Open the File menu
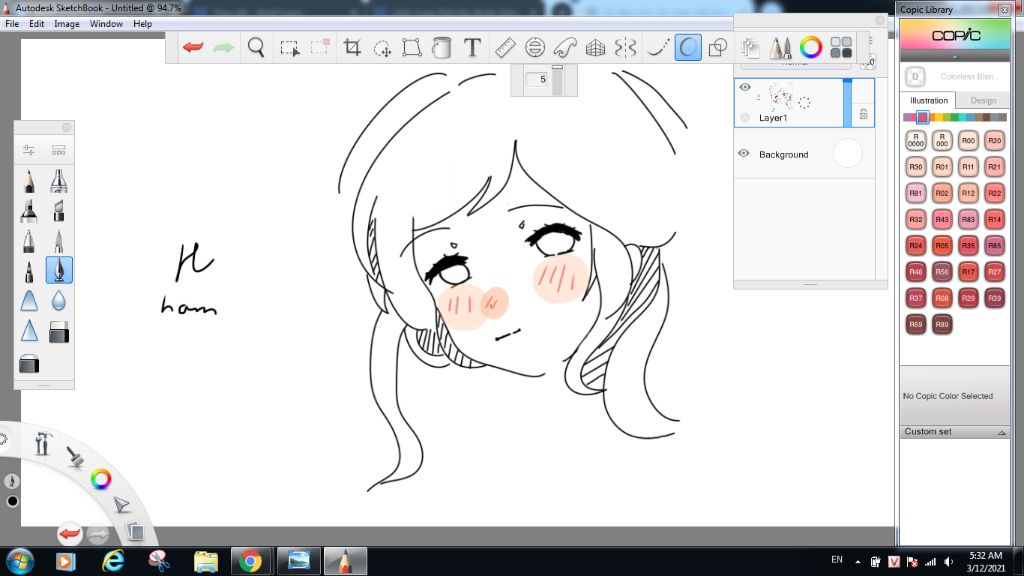The height and width of the screenshot is (576, 1024). [12, 24]
